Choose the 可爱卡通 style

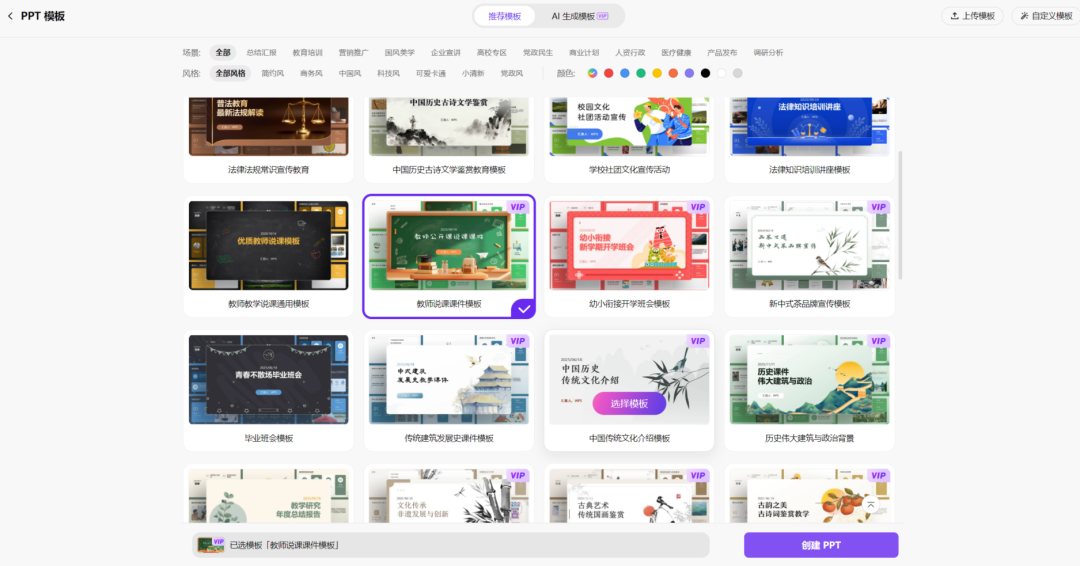click(431, 73)
